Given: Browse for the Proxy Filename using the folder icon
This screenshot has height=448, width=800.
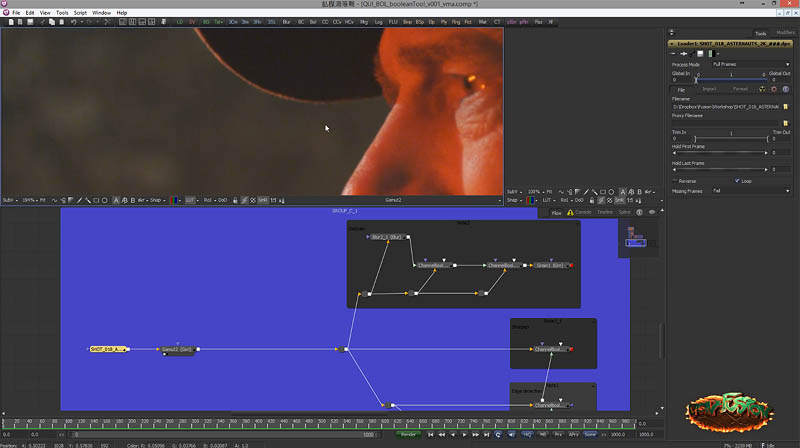Looking at the screenshot, I should click(x=786, y=123).
